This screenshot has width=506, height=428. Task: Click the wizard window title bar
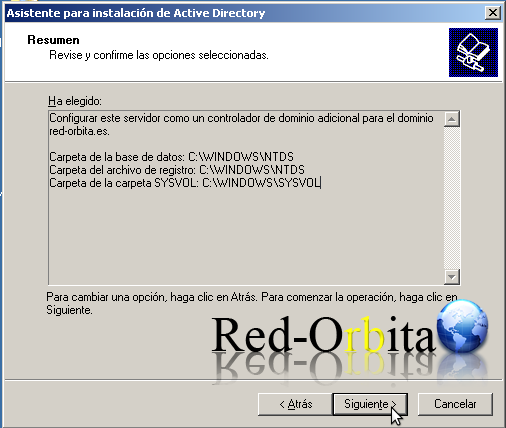[245, 13]
